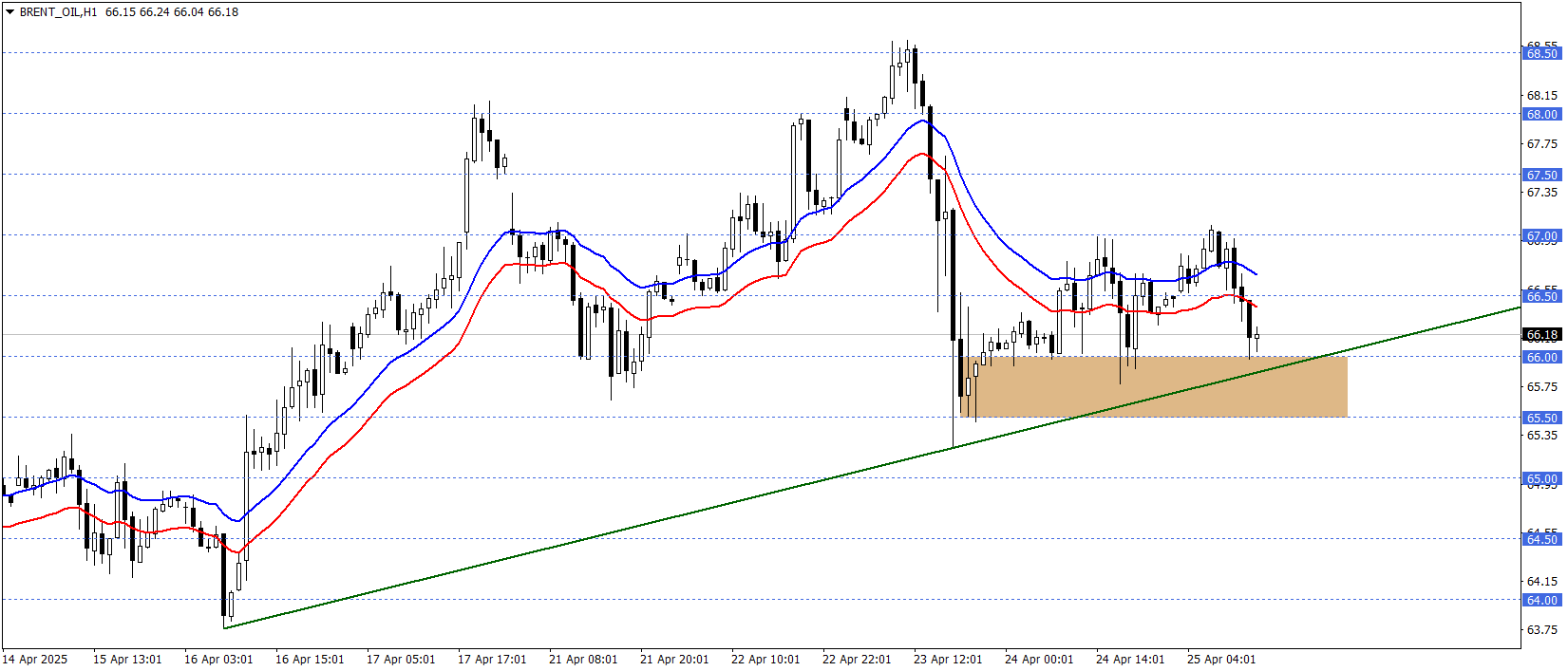Viewport: 1568px width, 671px height.
Task: Click the 65.35 price scale value
Action: click(x=1541, y=435)
